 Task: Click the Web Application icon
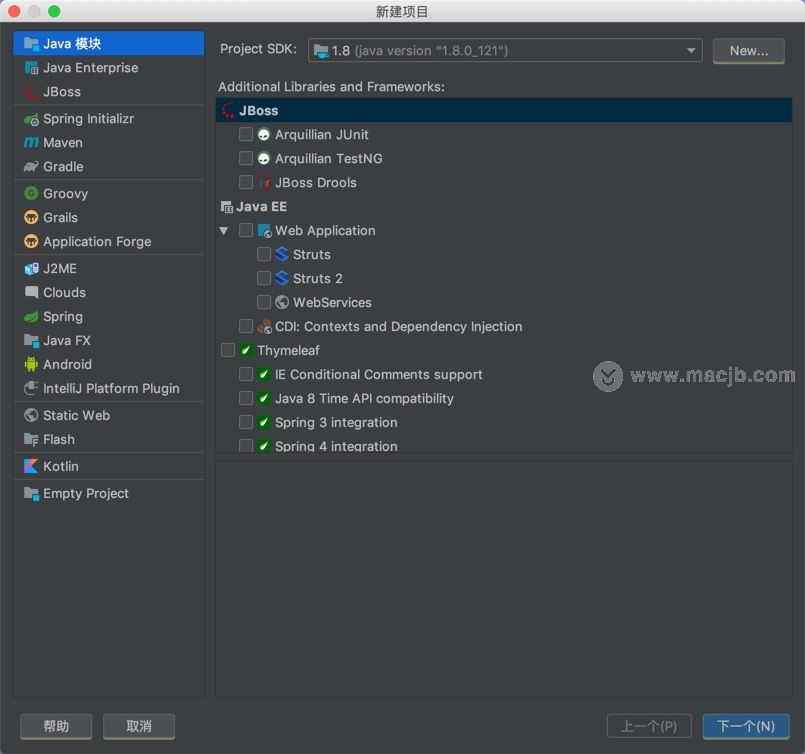(264, 230)
